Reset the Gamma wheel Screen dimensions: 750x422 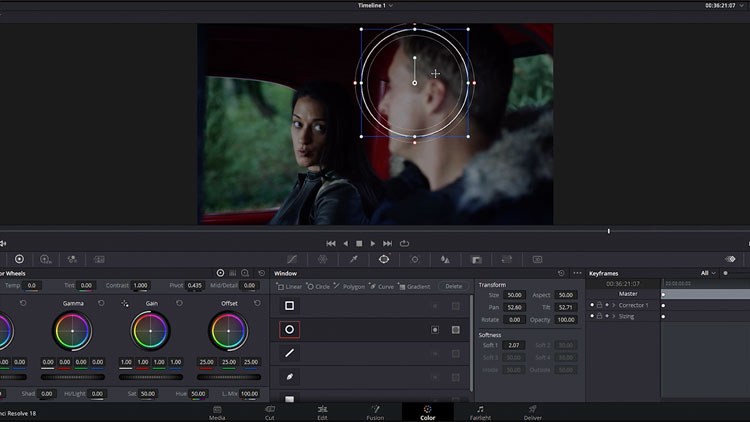101,303
